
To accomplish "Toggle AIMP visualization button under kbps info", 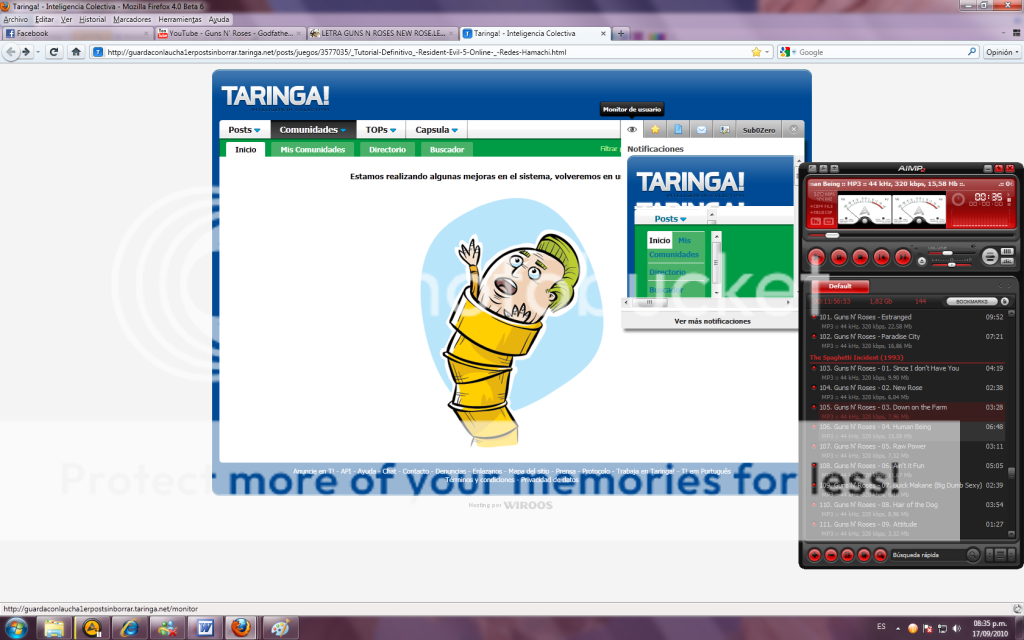I will tap(816, 222).
